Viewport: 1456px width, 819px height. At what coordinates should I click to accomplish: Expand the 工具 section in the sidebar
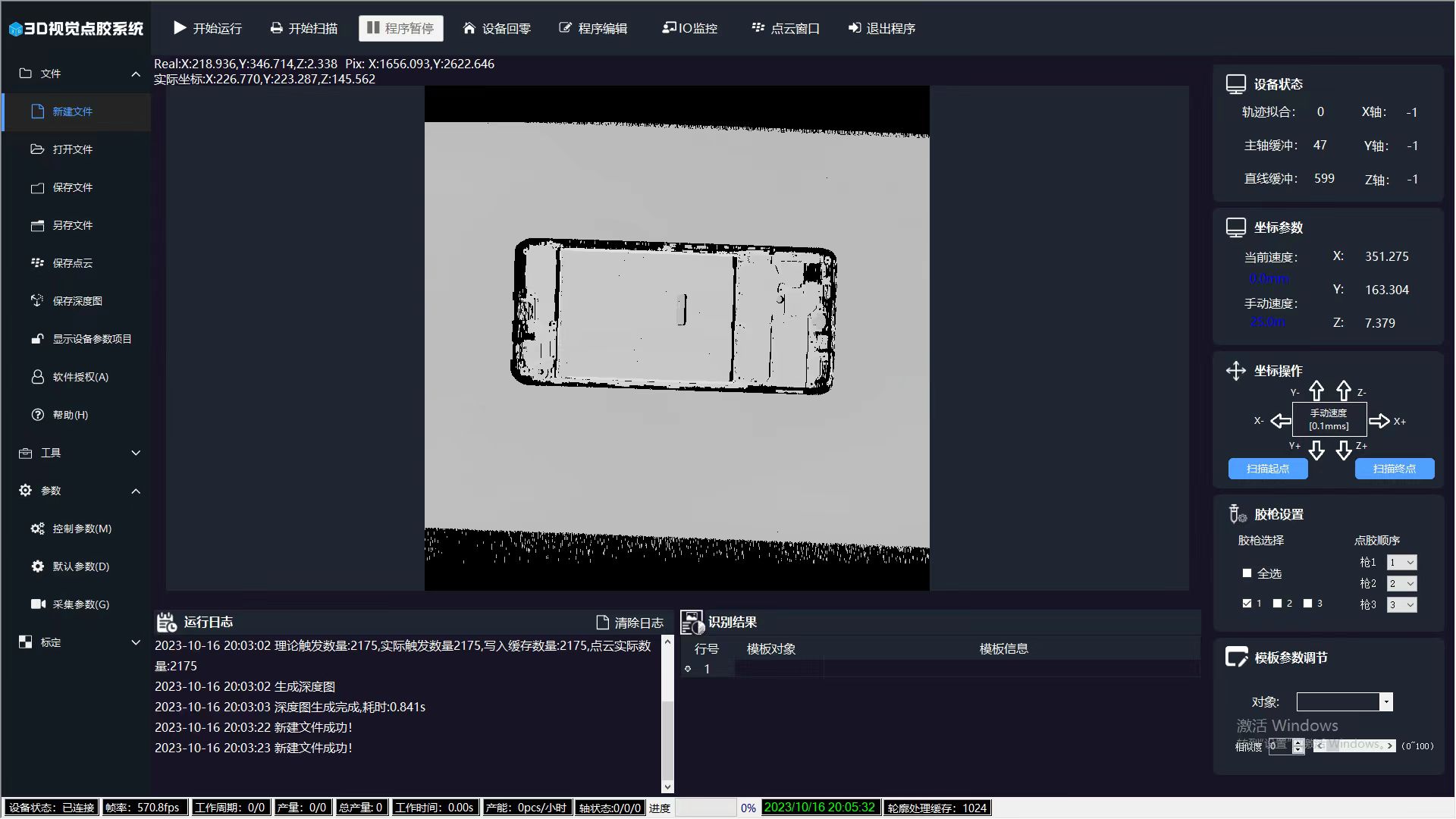tap(135, 453)
